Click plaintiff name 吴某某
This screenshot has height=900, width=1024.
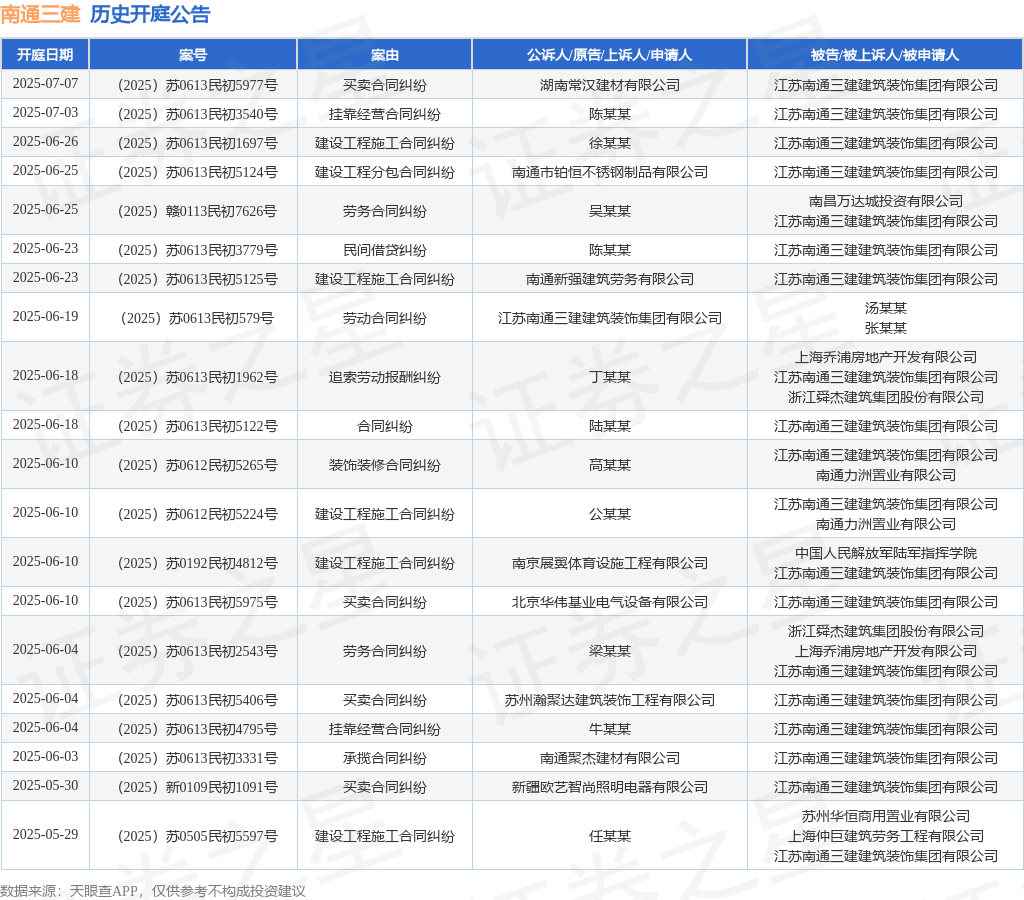610,211
